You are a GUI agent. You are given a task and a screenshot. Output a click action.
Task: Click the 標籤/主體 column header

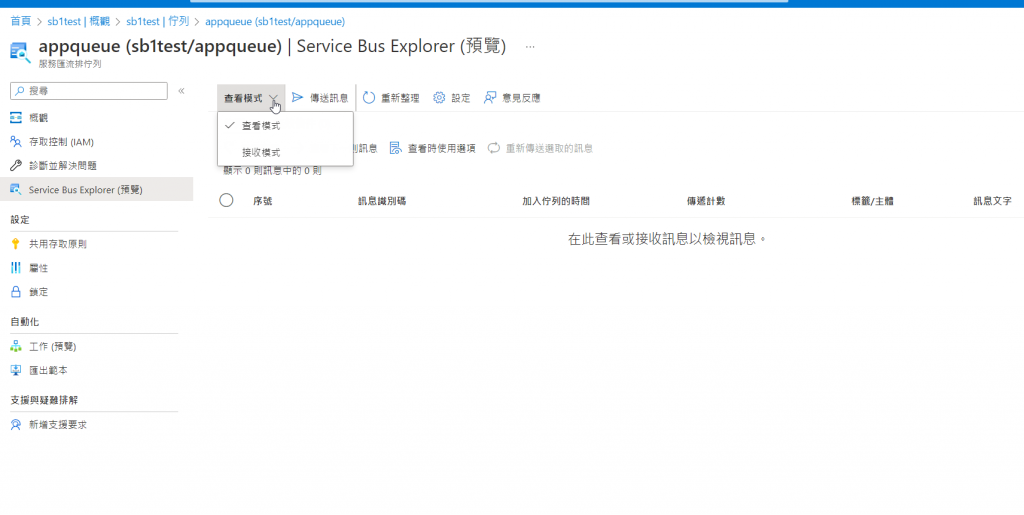click(872, 201)
